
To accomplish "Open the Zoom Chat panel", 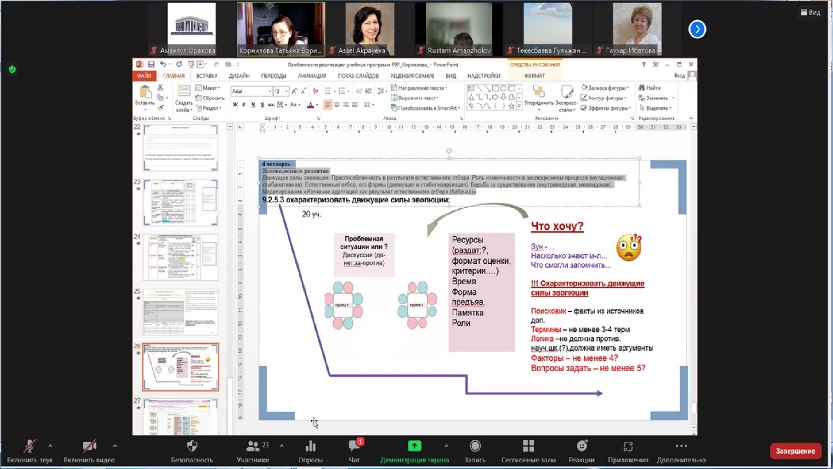I will (354, 446).
